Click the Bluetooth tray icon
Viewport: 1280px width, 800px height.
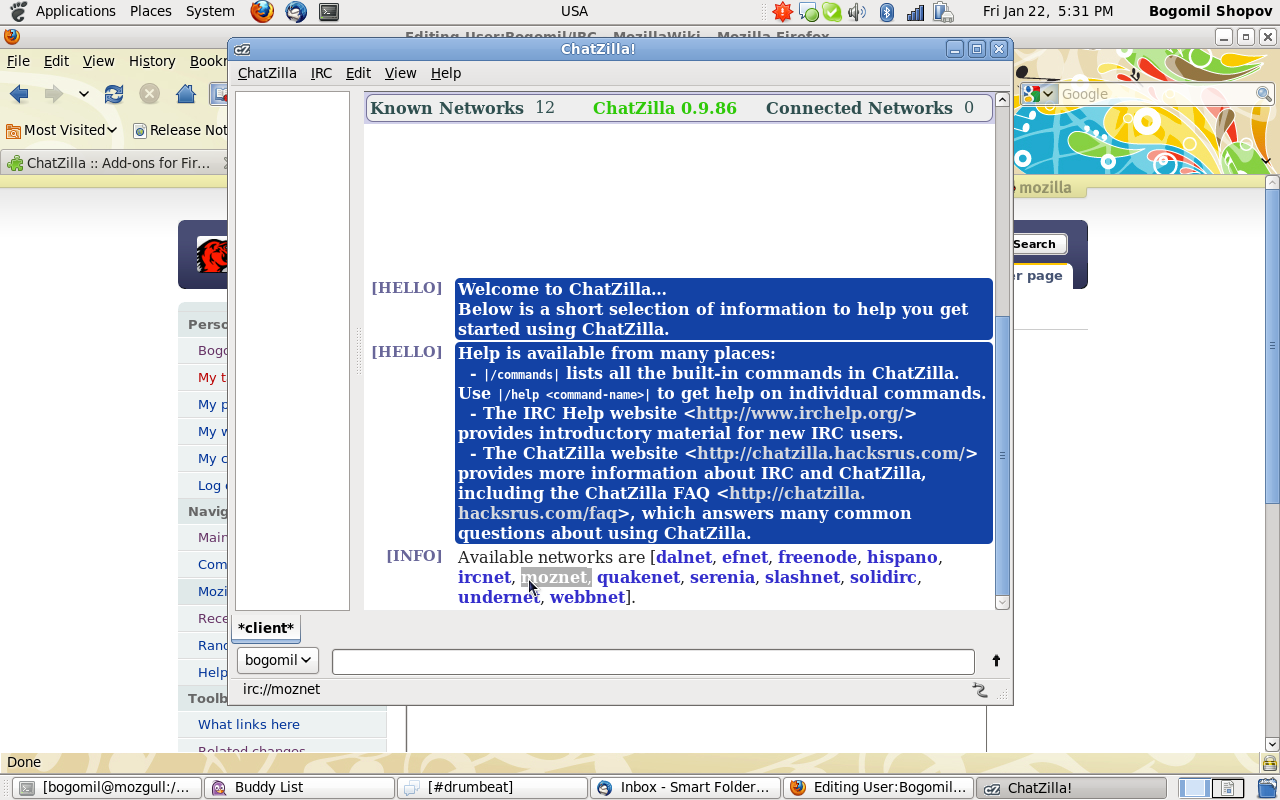point(886,12)
